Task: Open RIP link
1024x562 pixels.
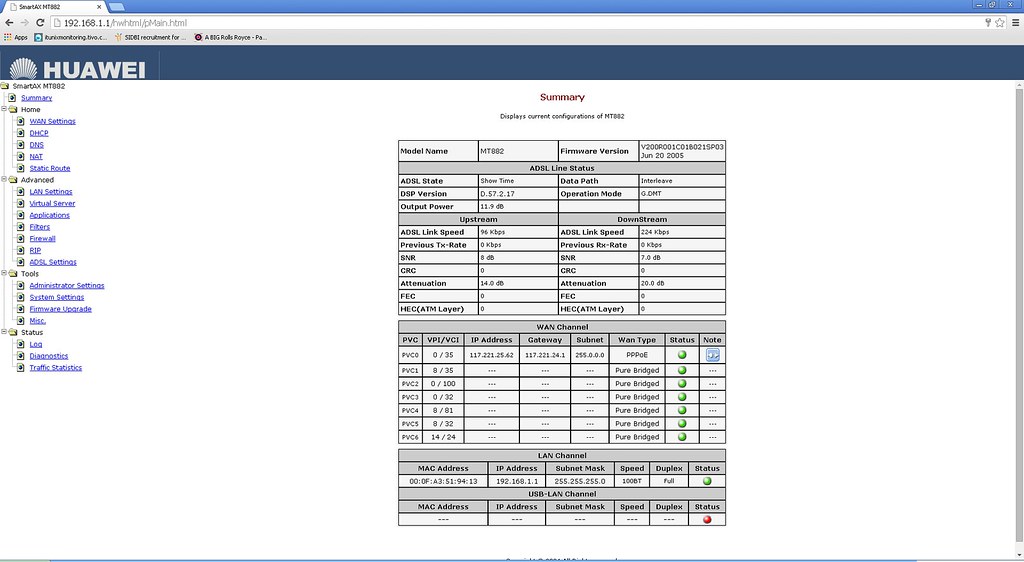Action: coord(35,251)
